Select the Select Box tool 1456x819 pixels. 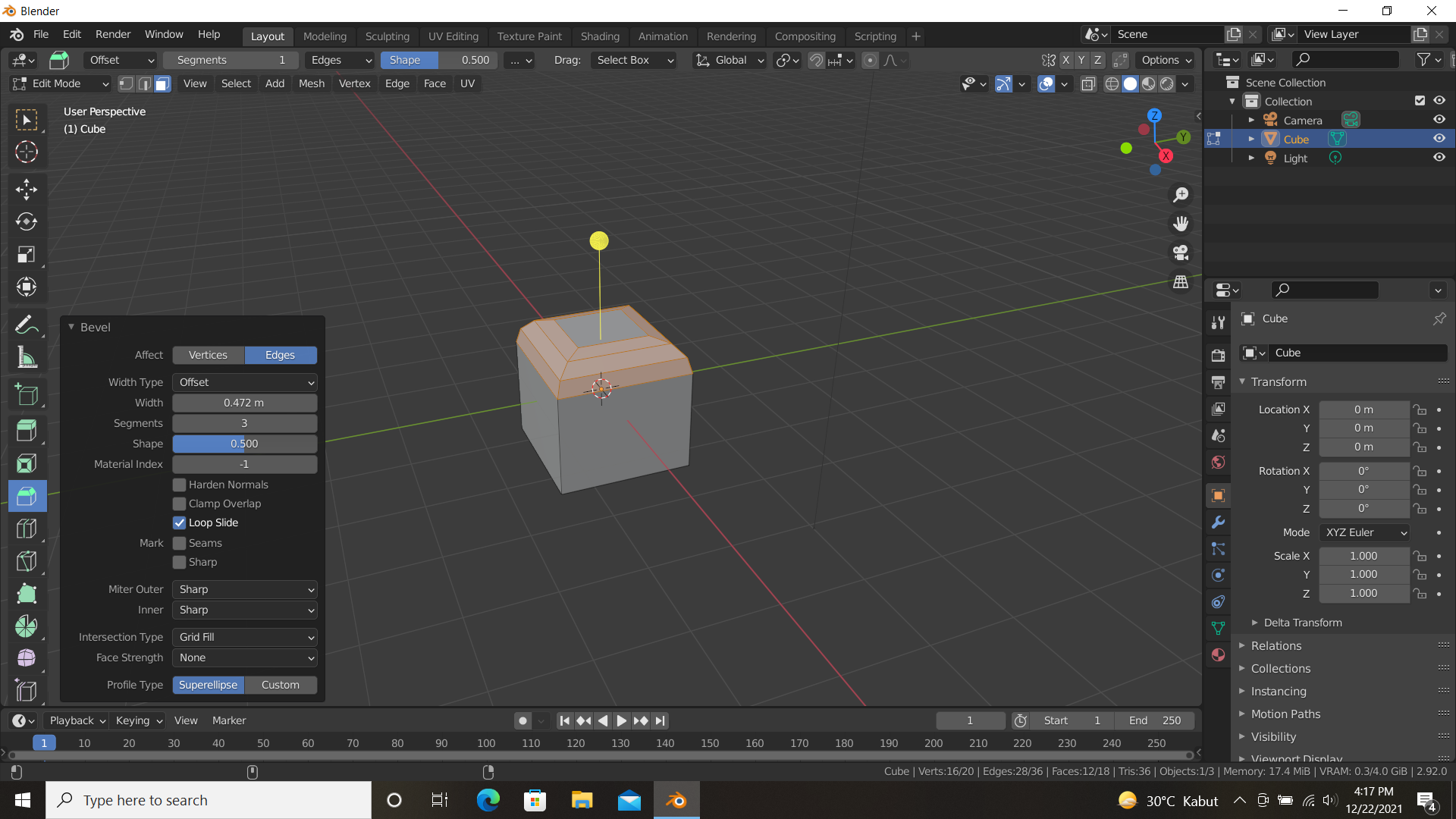click(x=27, y=120)
